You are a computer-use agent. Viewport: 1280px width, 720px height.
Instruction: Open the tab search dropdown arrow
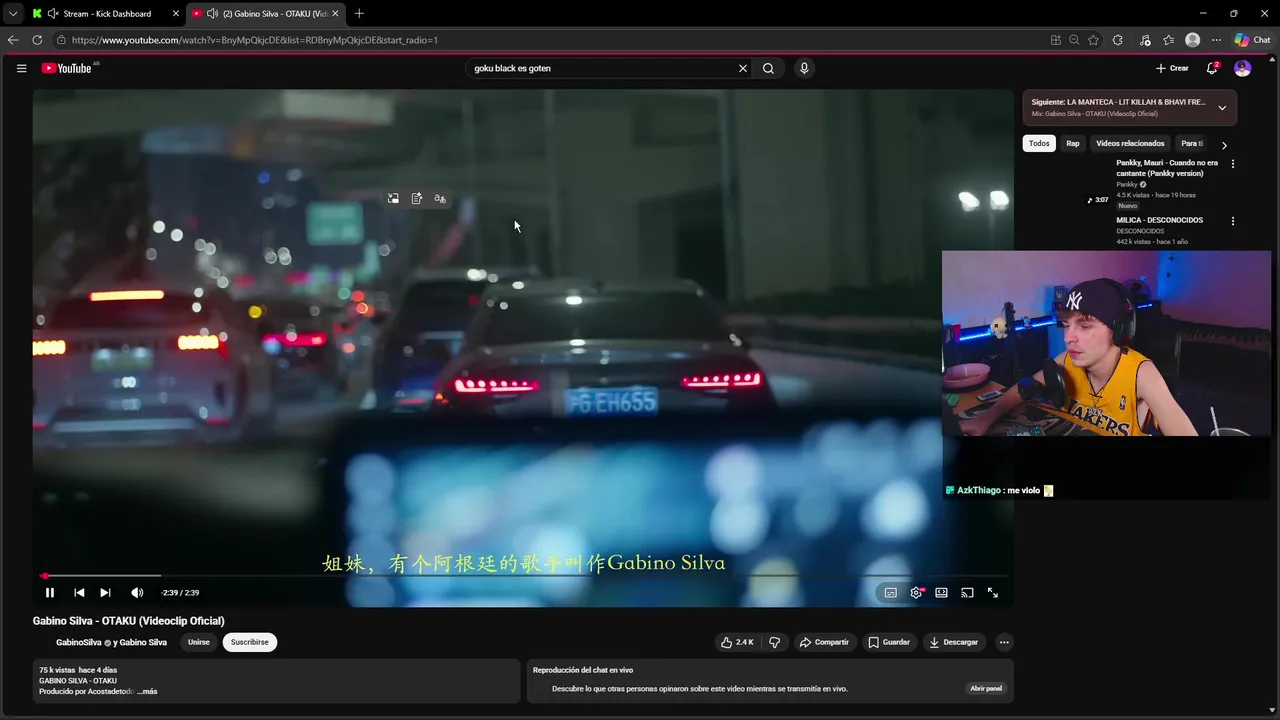(x=13, y=13)
